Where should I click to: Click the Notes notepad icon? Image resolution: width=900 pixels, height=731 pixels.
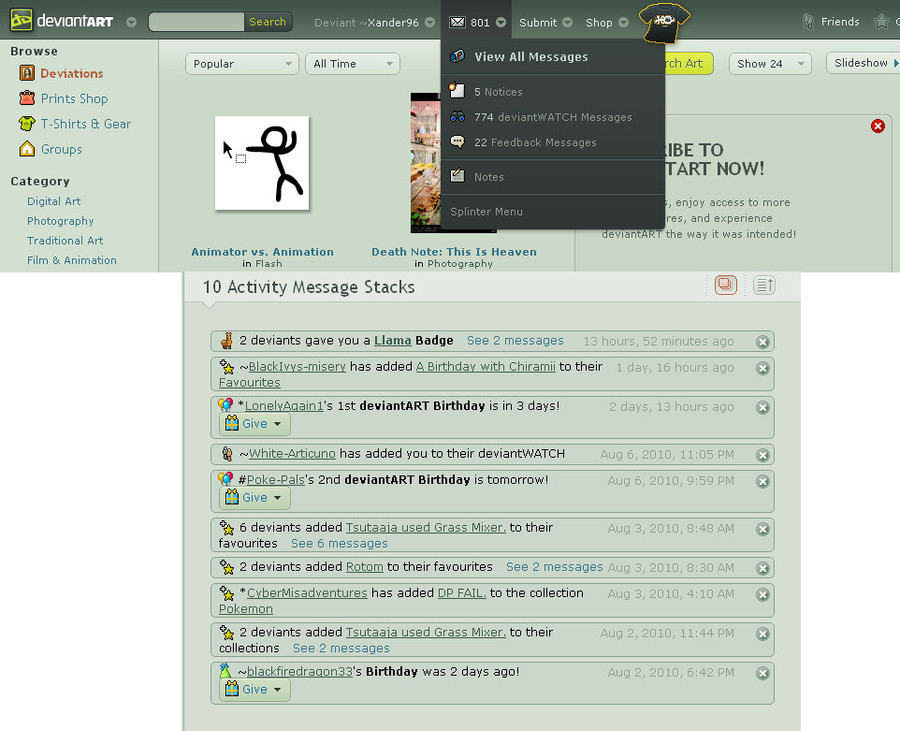pos(457,176)
